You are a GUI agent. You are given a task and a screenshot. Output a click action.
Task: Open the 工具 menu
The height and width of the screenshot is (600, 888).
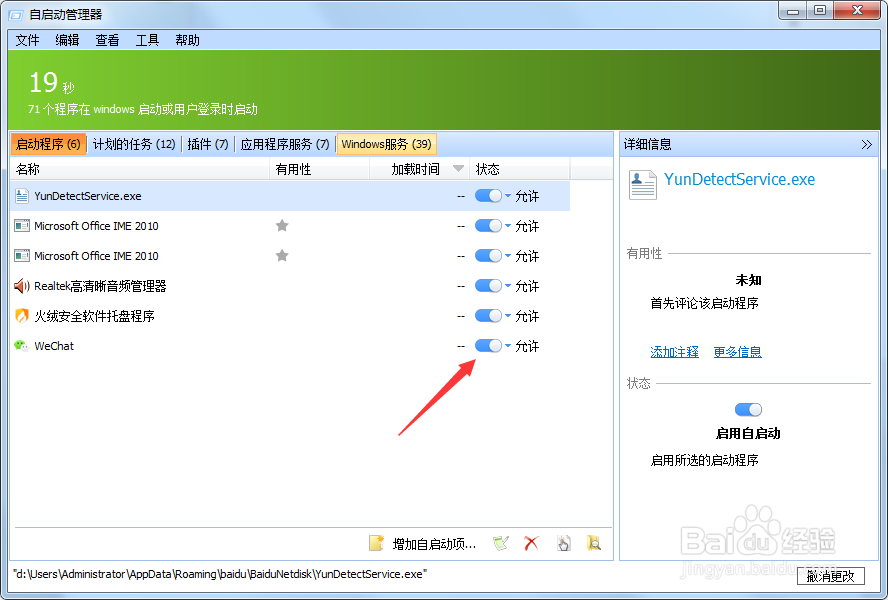147,40
